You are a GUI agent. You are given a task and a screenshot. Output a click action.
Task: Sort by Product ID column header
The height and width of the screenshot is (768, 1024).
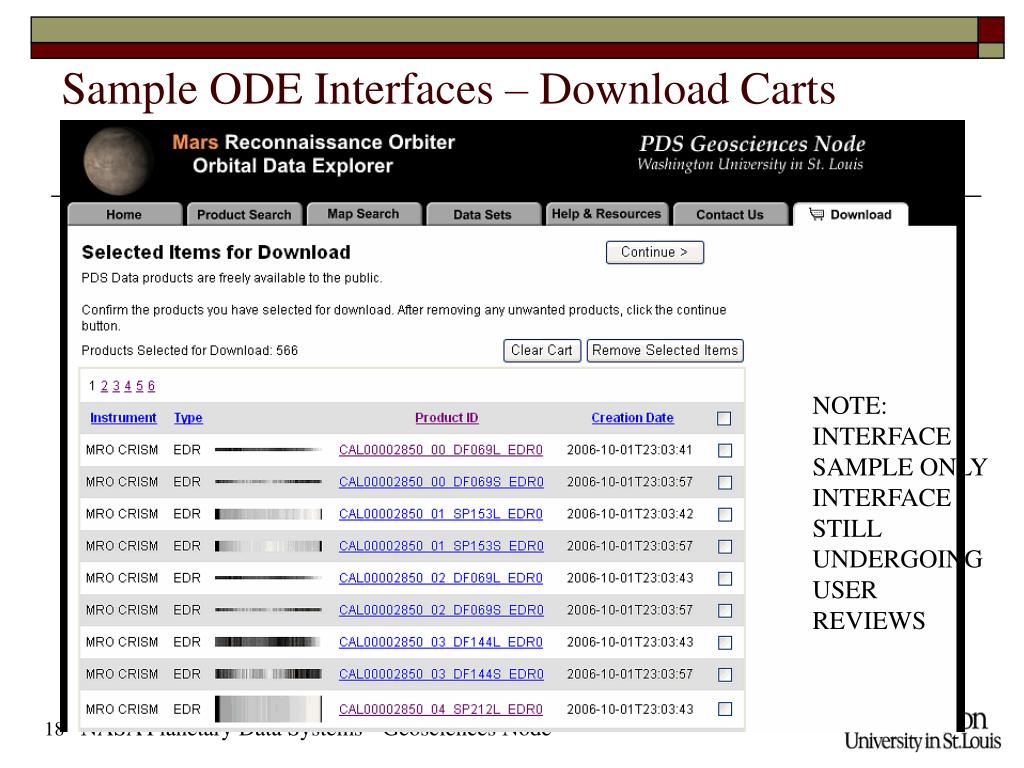[447, 418]
